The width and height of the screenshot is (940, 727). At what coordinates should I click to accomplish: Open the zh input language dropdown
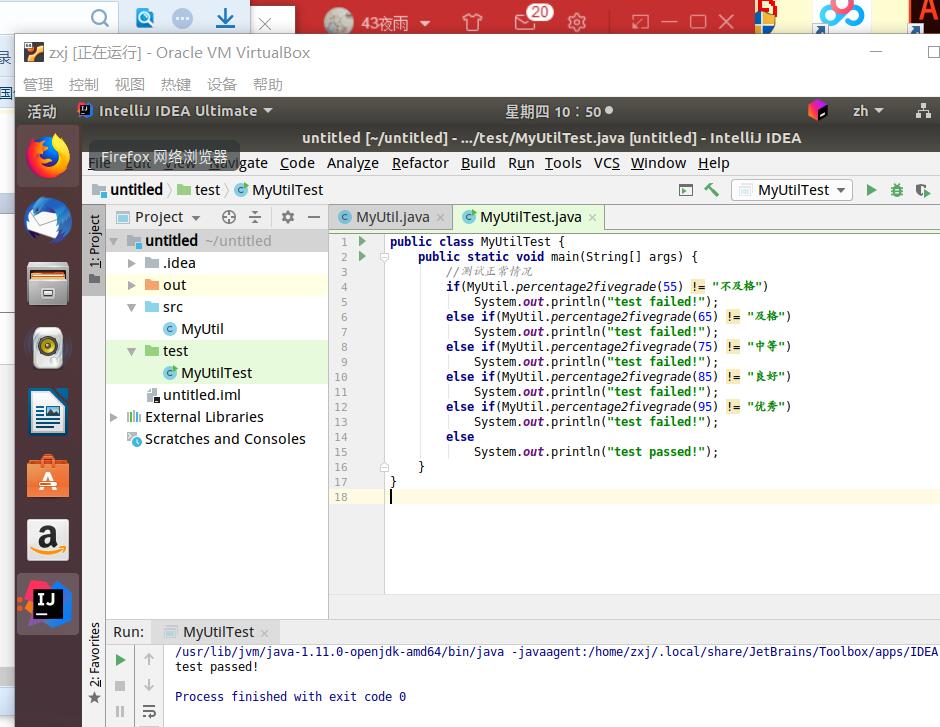(x=868, y=111)
